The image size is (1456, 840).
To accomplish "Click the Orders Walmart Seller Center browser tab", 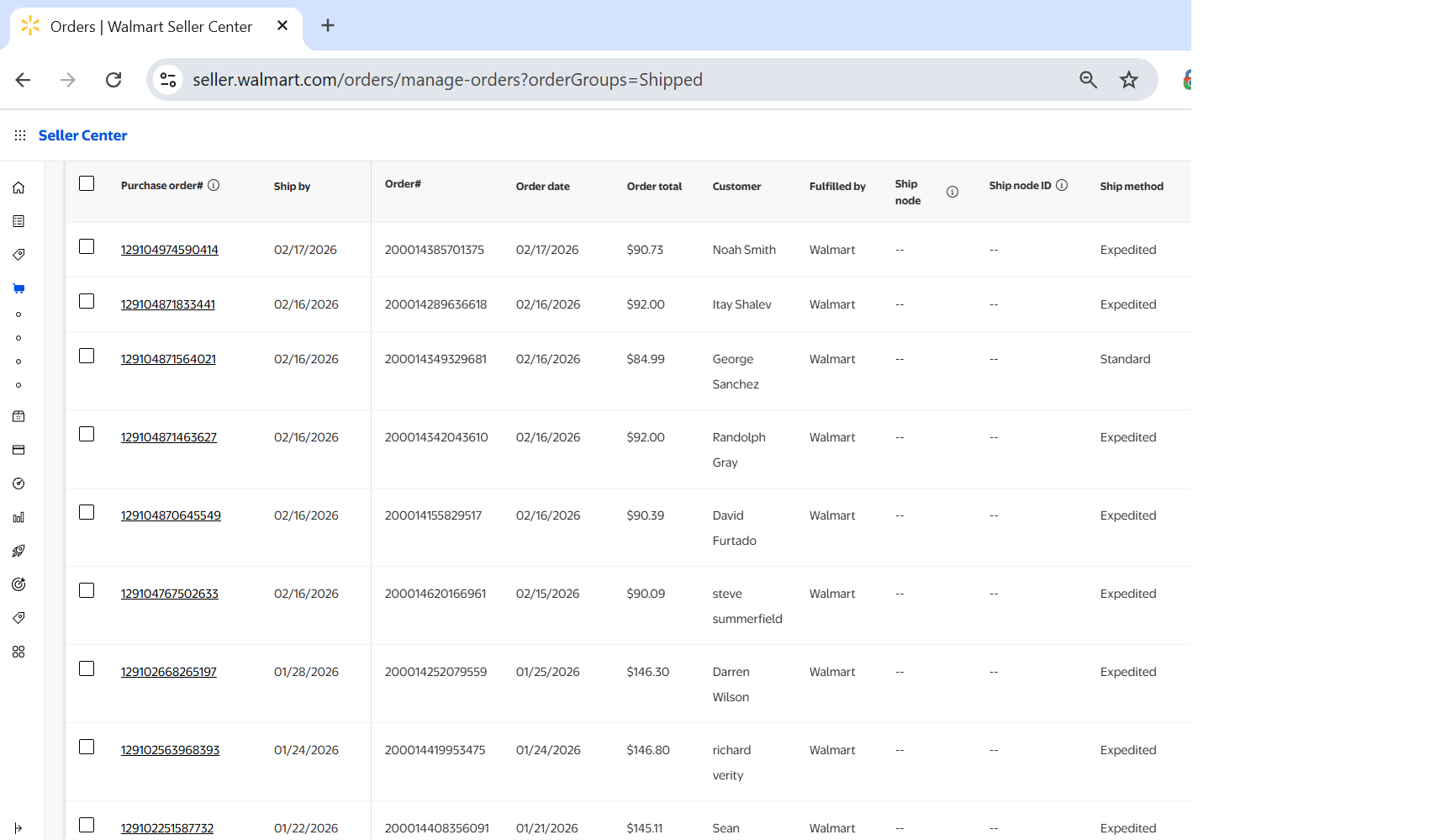I will (151, 27).
